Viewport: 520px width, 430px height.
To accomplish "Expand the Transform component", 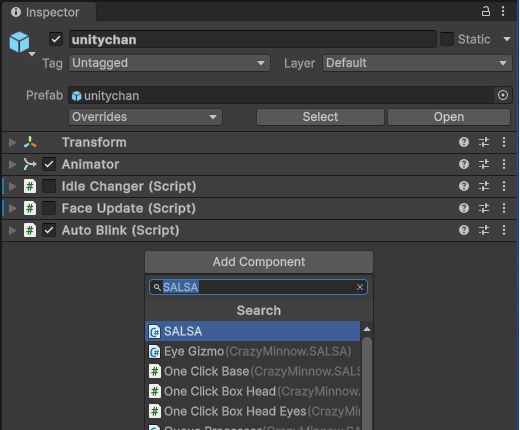I will (12, 142).
